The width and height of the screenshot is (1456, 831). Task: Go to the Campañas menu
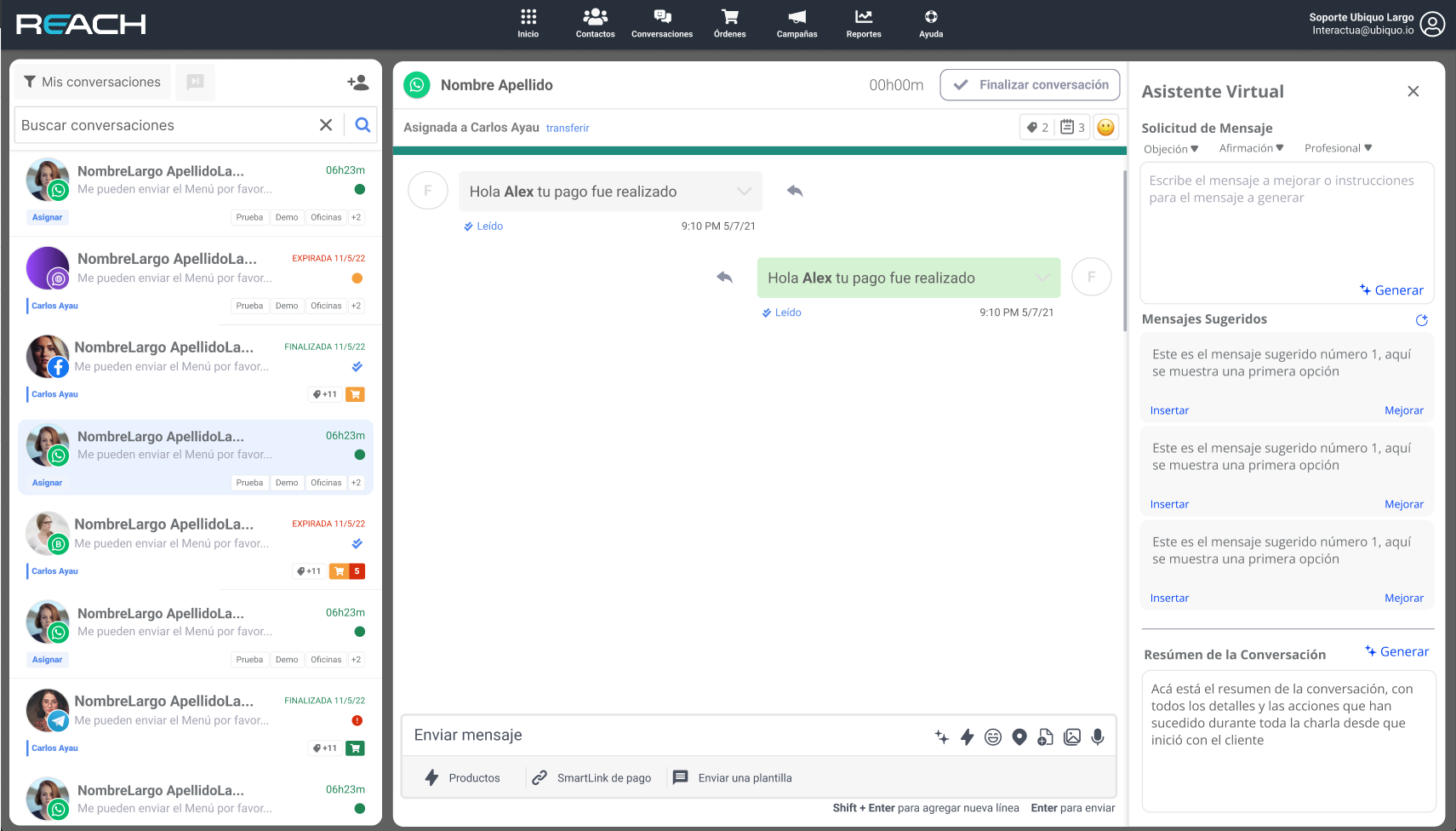pos(797,24)
